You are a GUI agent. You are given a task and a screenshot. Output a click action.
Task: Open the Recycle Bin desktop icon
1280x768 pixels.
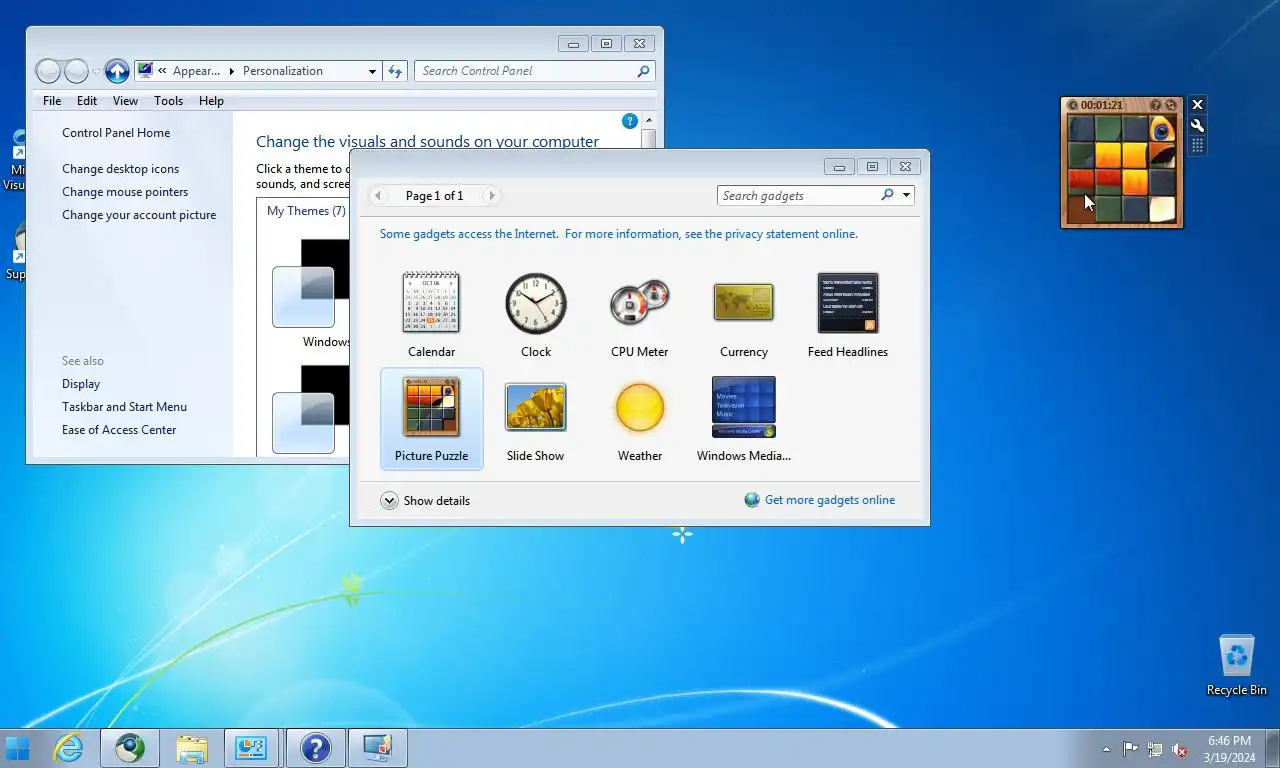(1237, 665)
